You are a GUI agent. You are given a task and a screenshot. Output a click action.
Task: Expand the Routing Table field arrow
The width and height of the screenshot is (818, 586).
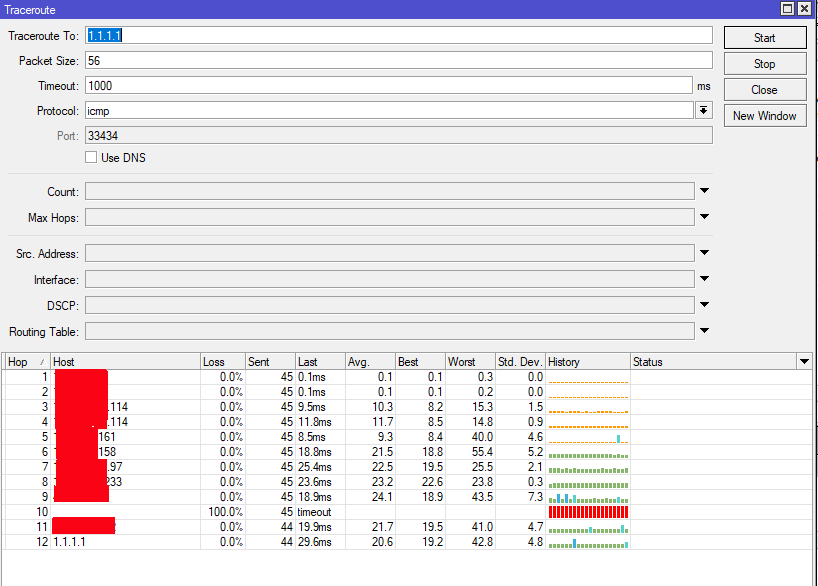coord(704,330)
